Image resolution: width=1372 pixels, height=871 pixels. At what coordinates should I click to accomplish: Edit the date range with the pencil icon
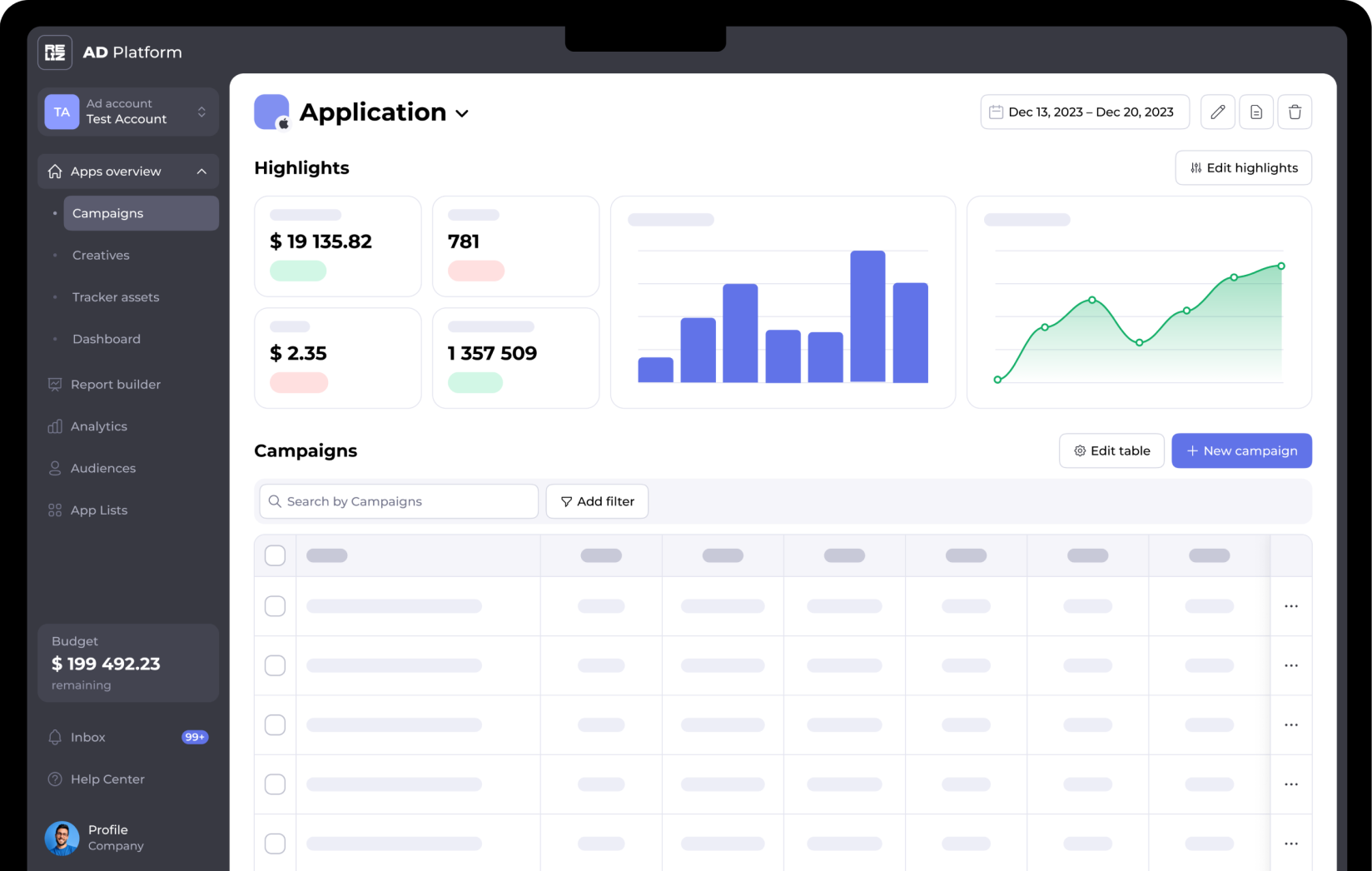[1217, 112]
